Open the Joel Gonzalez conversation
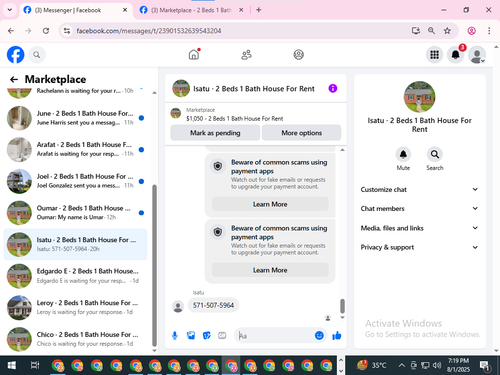 click(x=75, y=181)
